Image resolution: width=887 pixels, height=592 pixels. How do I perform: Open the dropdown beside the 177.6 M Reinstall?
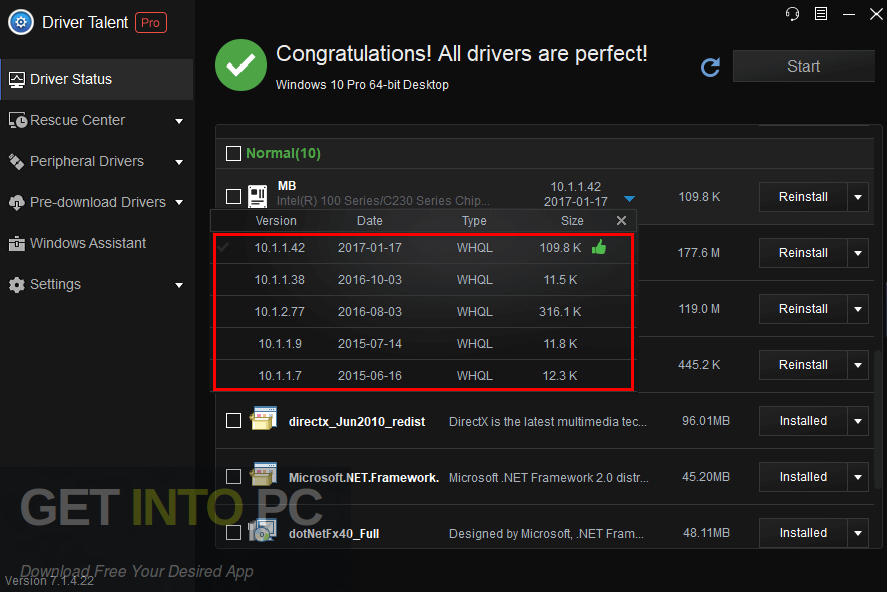click(x=858, y=253)
